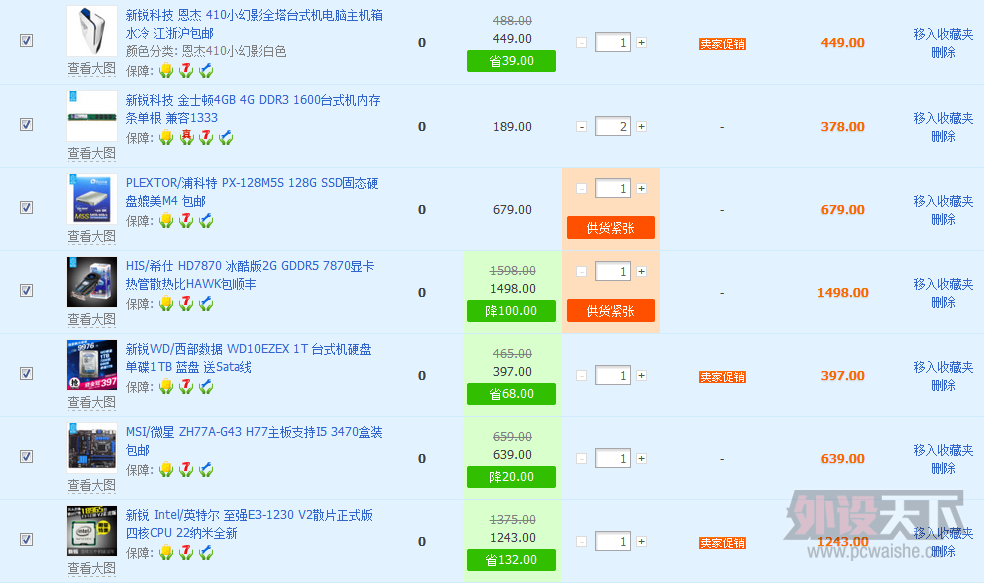Increase quantity of MSI ZH77A-G43 motherboard
The width and height of the screenshot is (984, 585).
pos(641,458)
